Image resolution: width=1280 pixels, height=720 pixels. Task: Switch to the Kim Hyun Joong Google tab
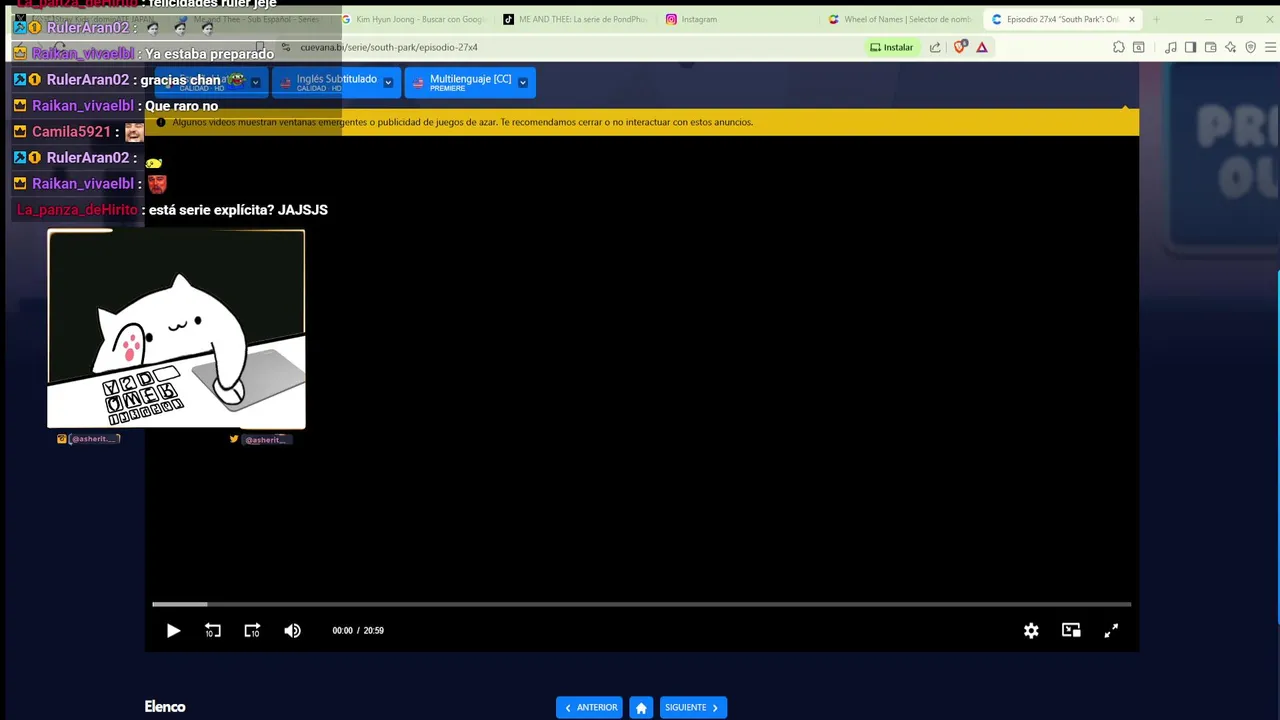coord(414,19)
